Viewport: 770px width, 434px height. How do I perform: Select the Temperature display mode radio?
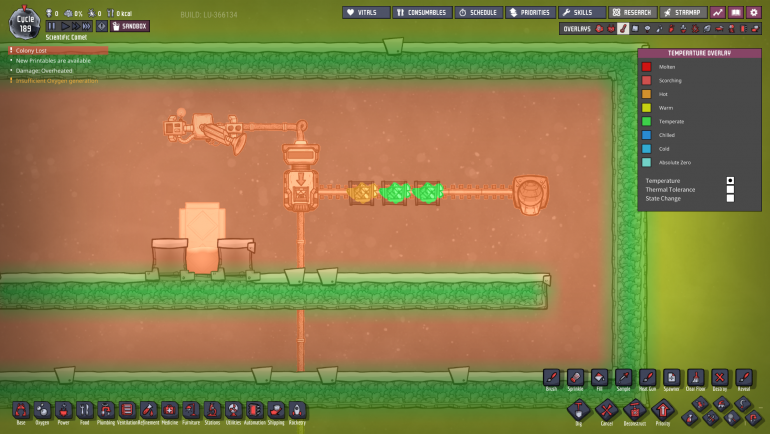coord(730,181)
